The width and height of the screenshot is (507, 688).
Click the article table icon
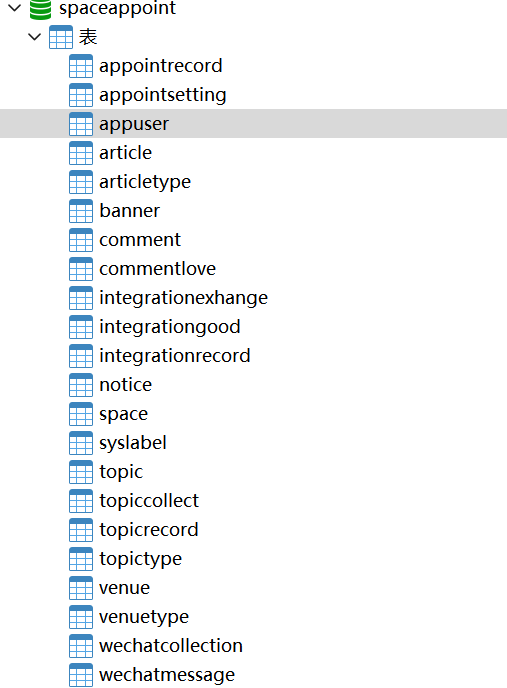[x=81, y=153]
